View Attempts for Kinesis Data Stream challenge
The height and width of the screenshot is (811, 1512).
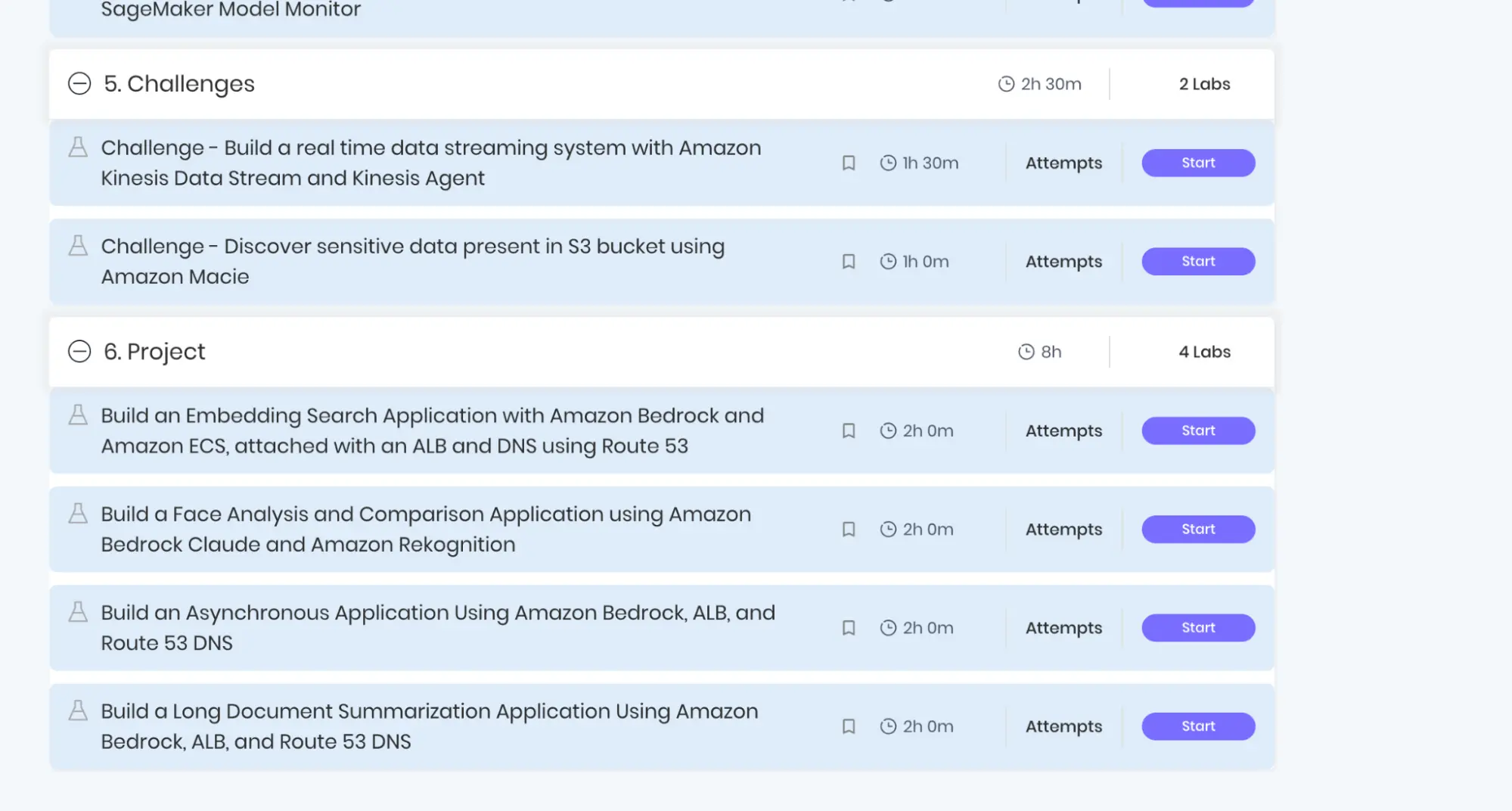1063,163
